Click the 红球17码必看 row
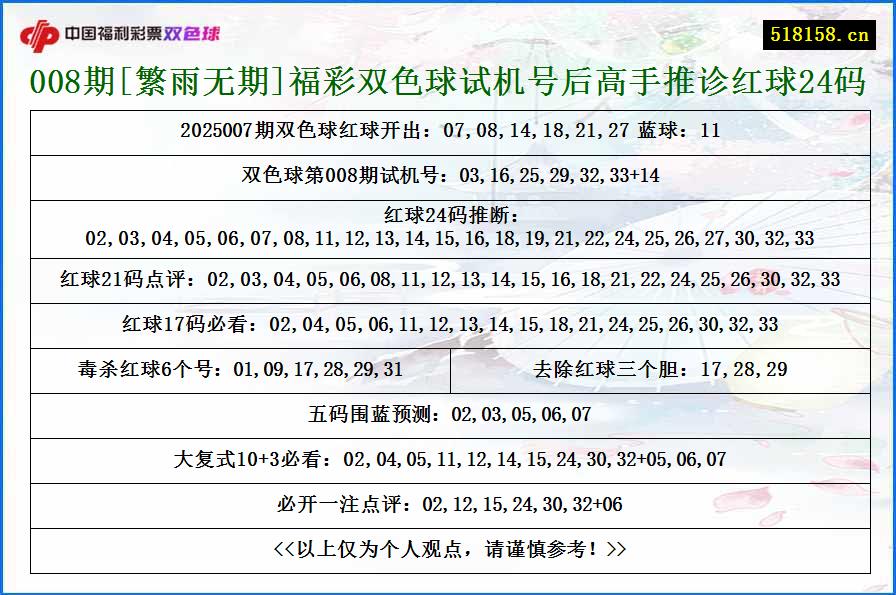This screenshot has height=595, width=896. pyautogui.click(x=448, y=324)
